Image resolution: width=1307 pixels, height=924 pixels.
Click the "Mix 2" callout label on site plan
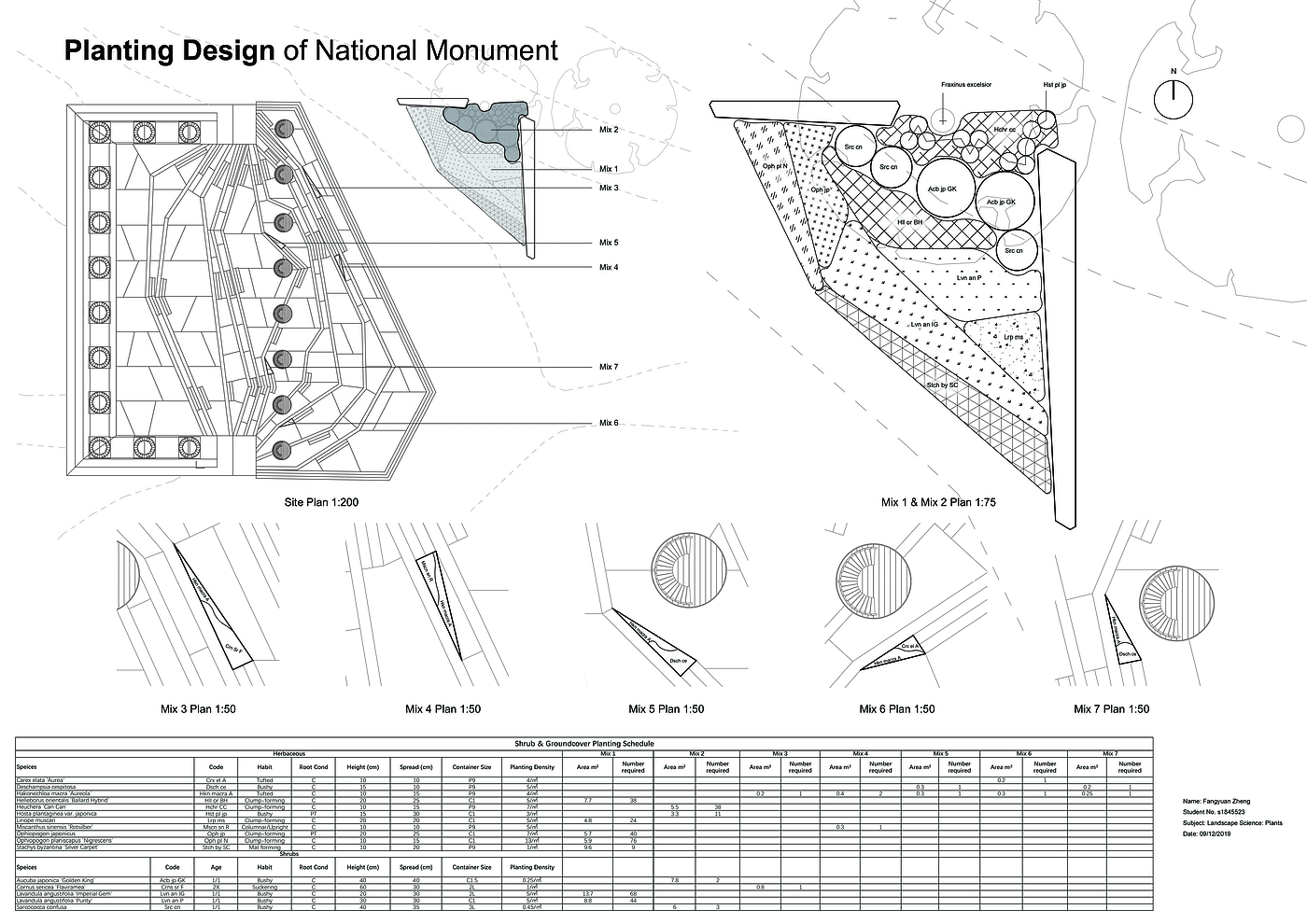609,130
